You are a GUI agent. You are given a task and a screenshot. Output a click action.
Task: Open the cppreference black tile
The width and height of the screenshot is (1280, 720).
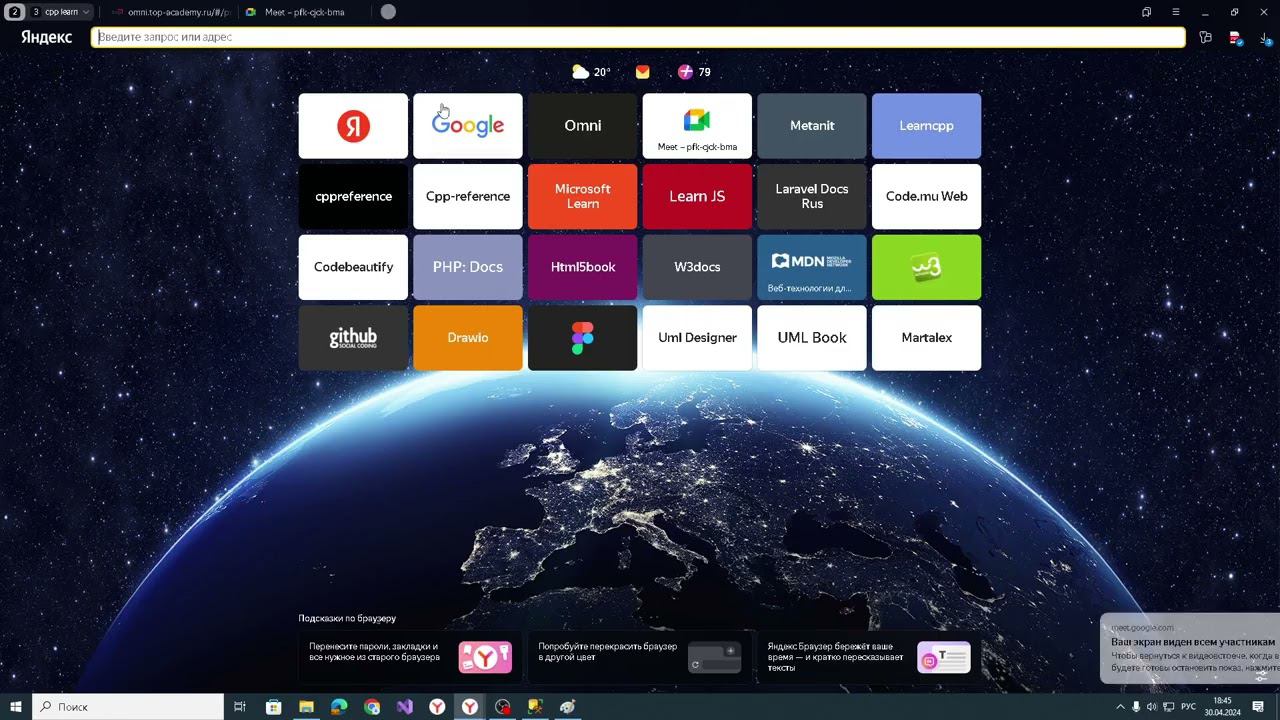pyautogui.click(x=353, y=197)
